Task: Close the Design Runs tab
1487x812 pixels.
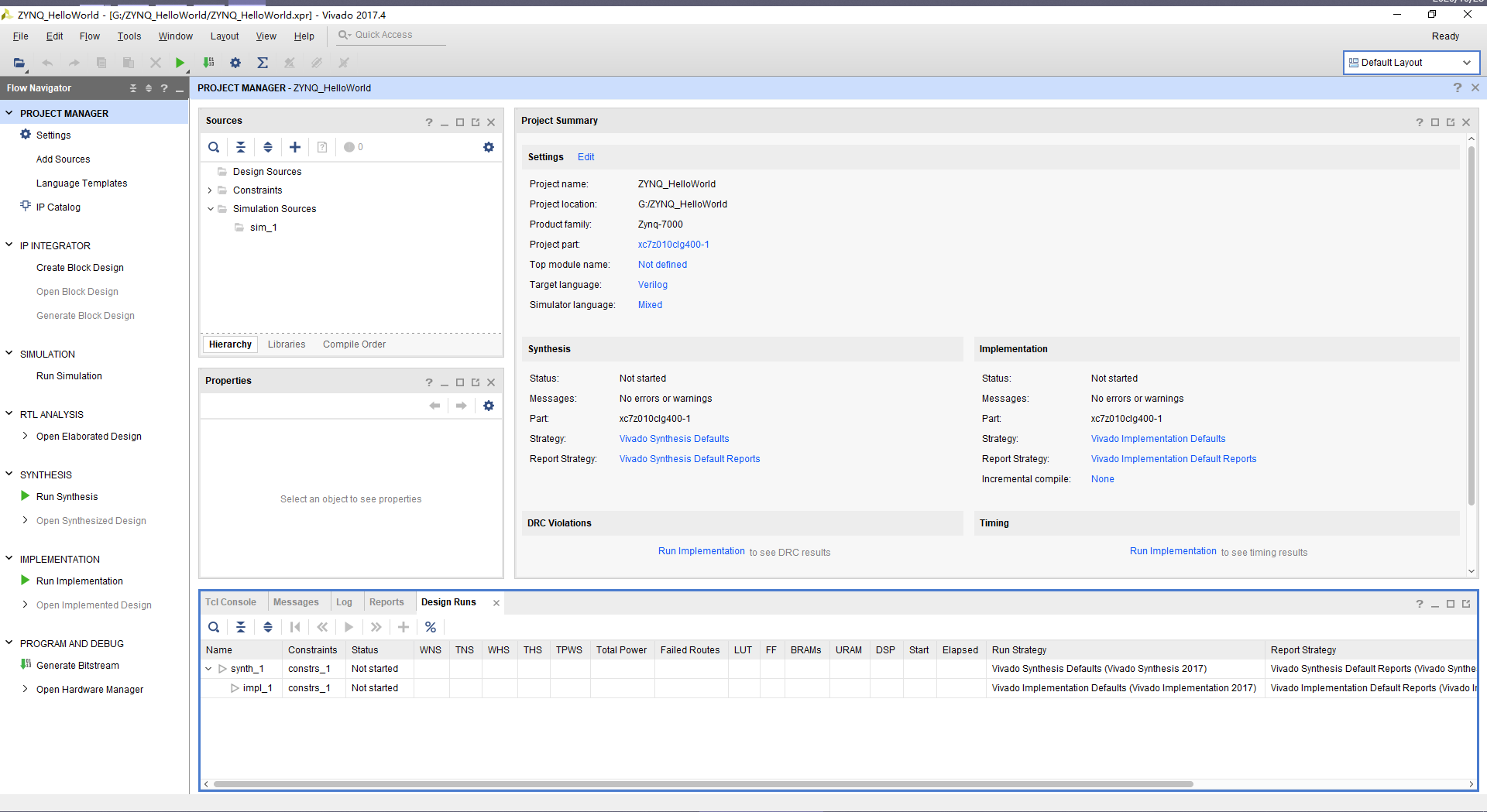Action: pos(496,603)
